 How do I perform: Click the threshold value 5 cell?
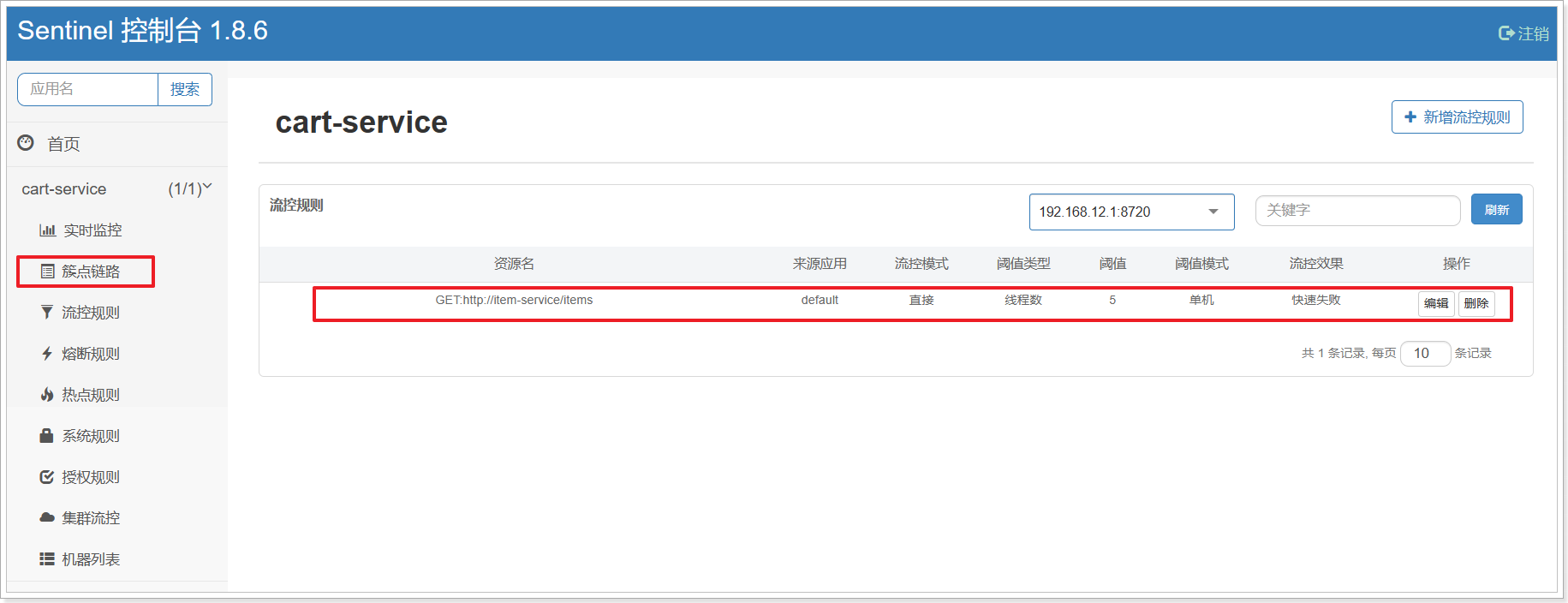(1112, 300)
